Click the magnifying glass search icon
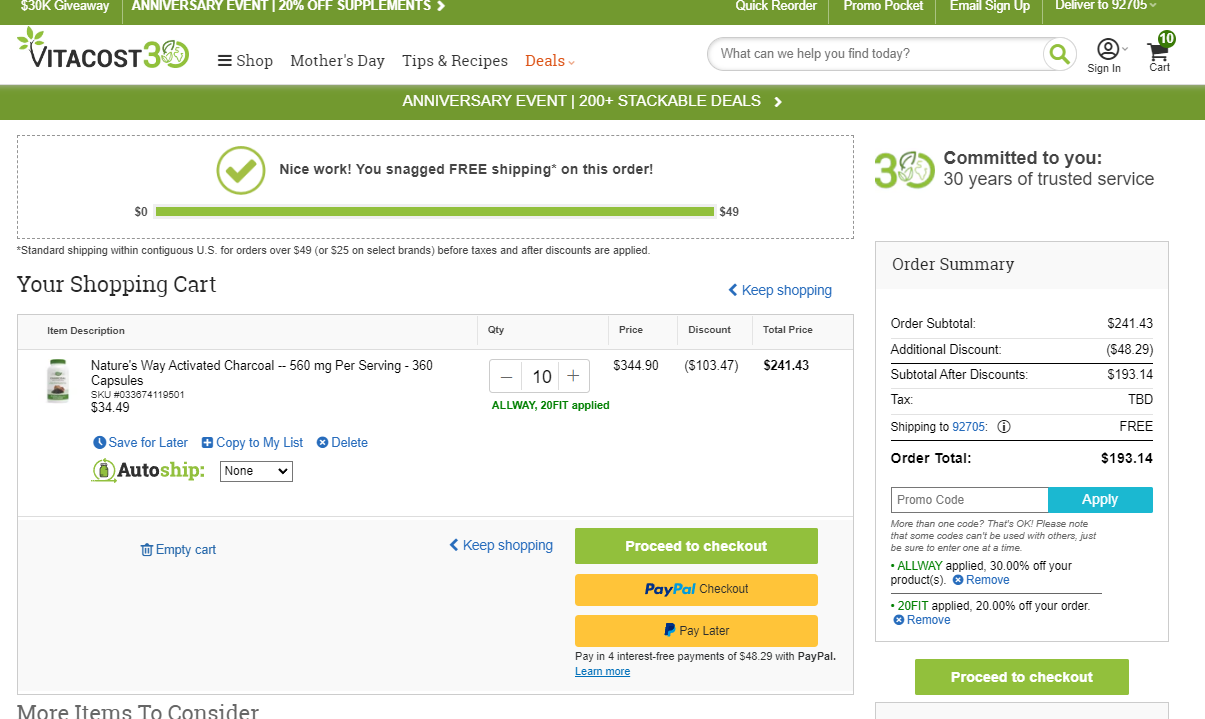1205x719 pixels. click(x=1059, y=54)
